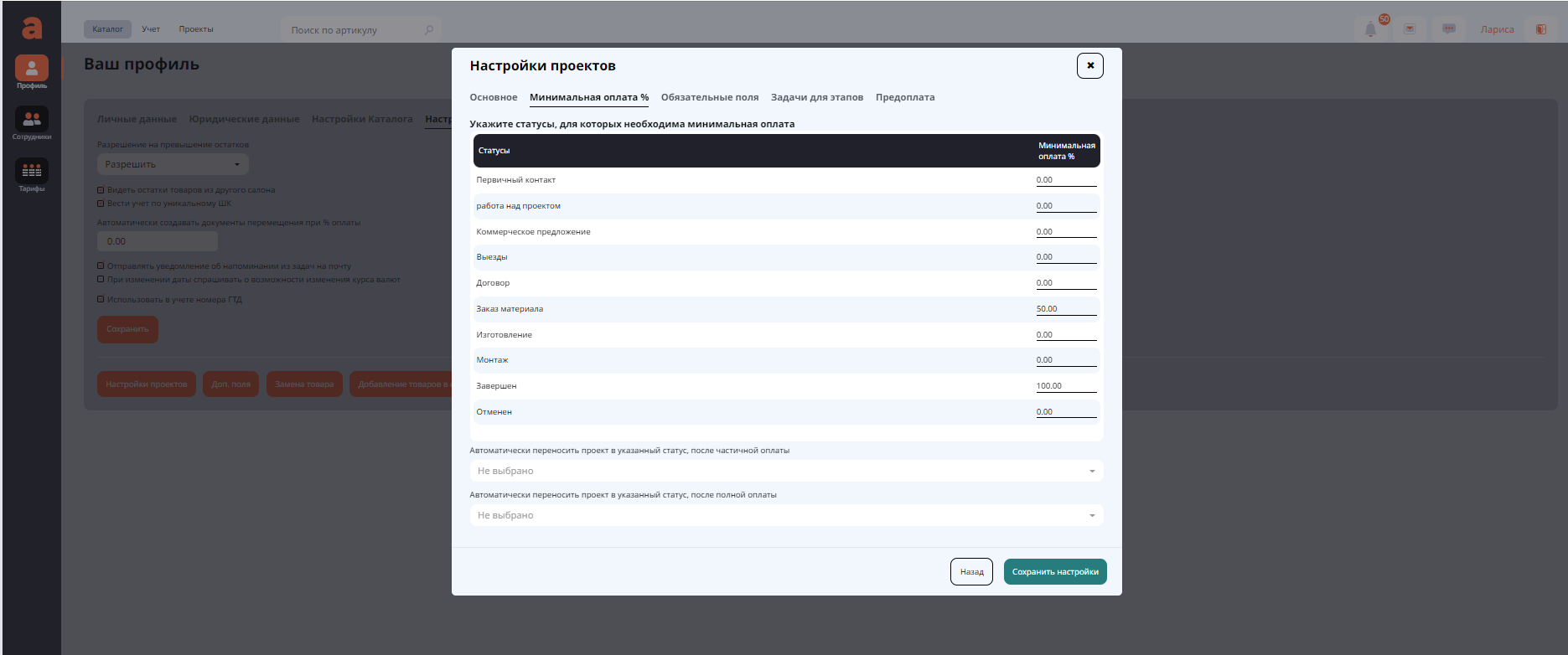The width and height of the screenshot is (1568, 655).
Task: Click the logout door icon
Action: pos(1540,29)
